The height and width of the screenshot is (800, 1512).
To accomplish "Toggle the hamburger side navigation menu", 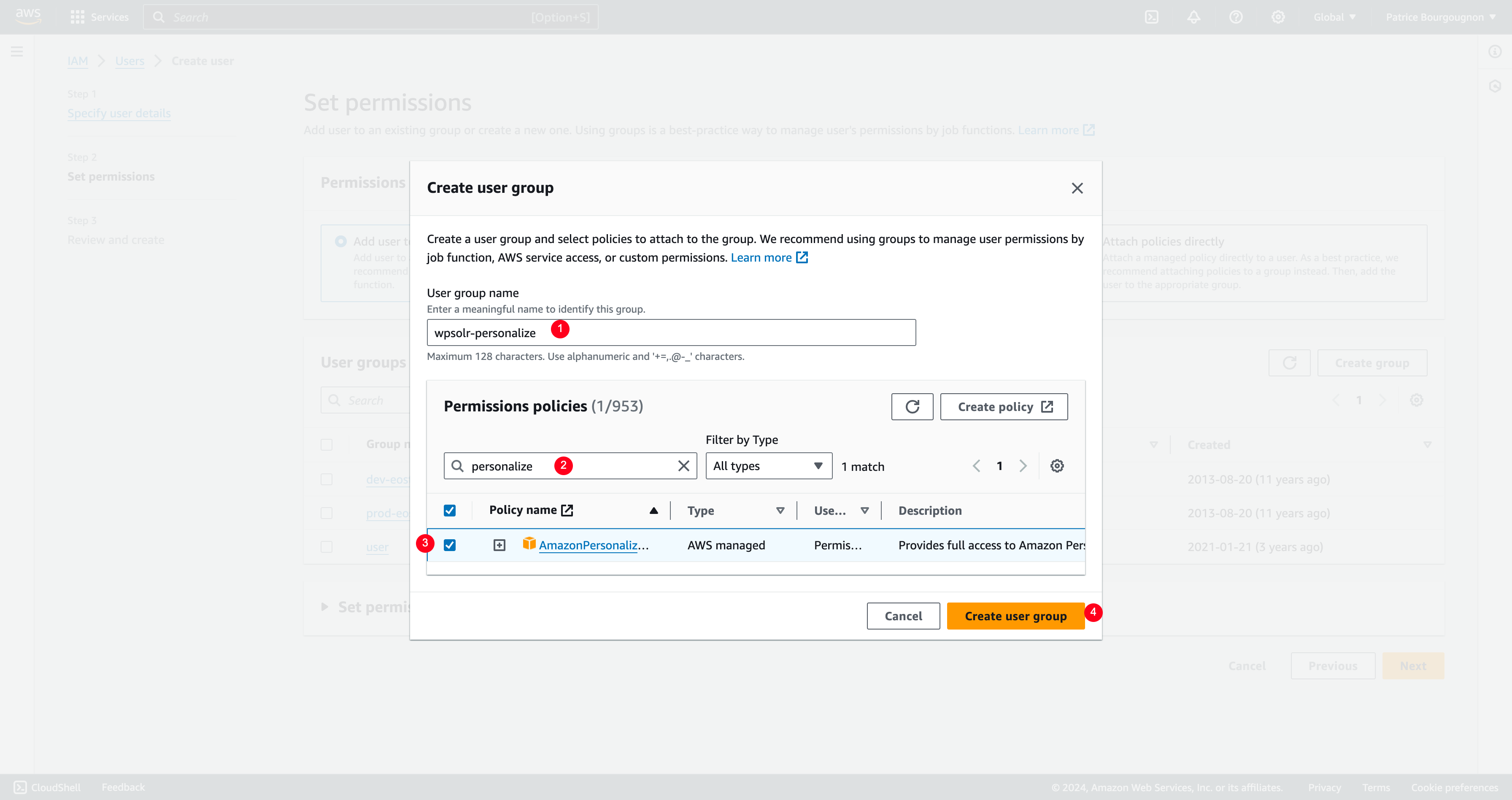I will [x=17, y=51].
